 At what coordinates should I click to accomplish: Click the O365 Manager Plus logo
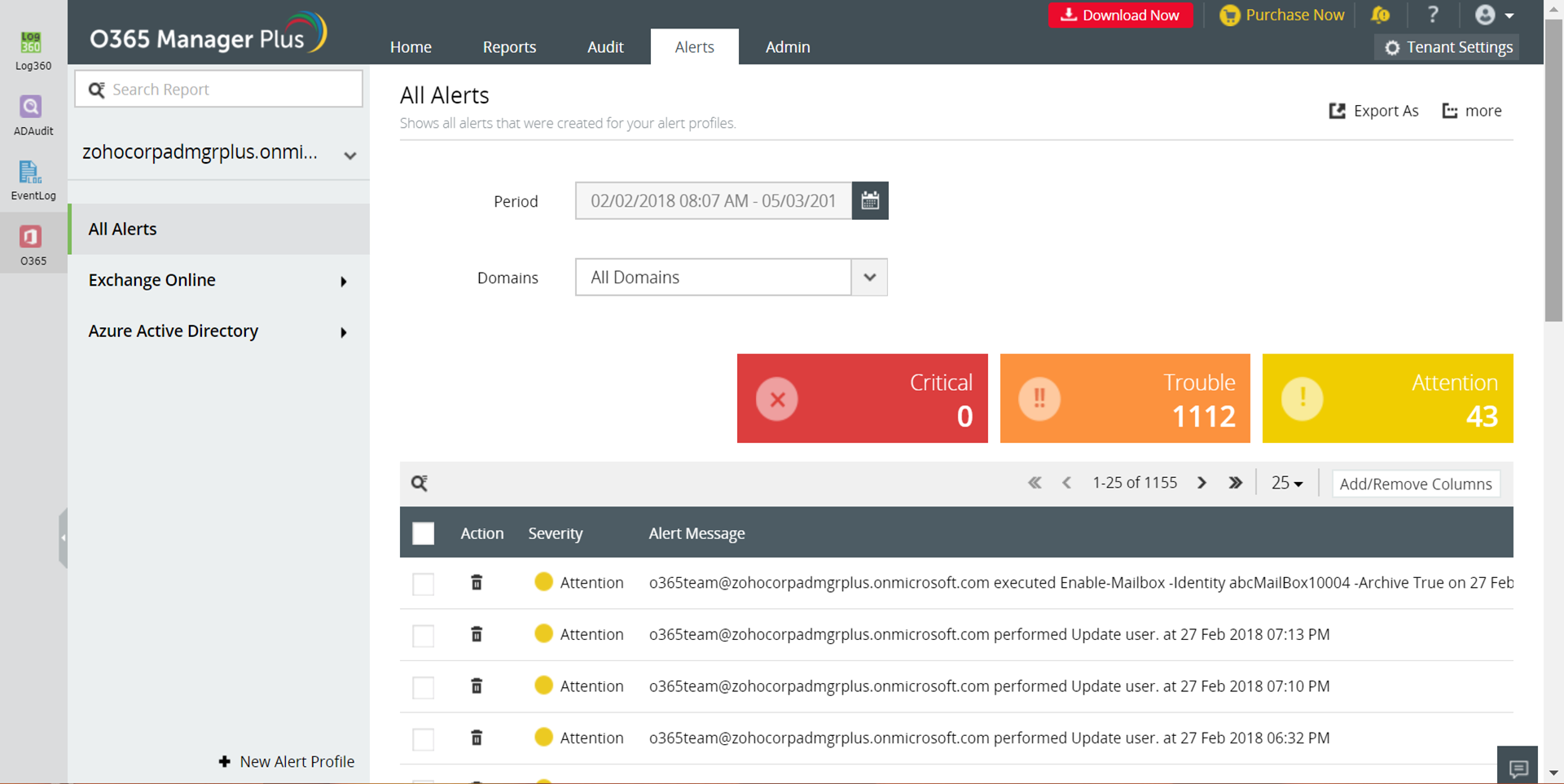(208, 34)
